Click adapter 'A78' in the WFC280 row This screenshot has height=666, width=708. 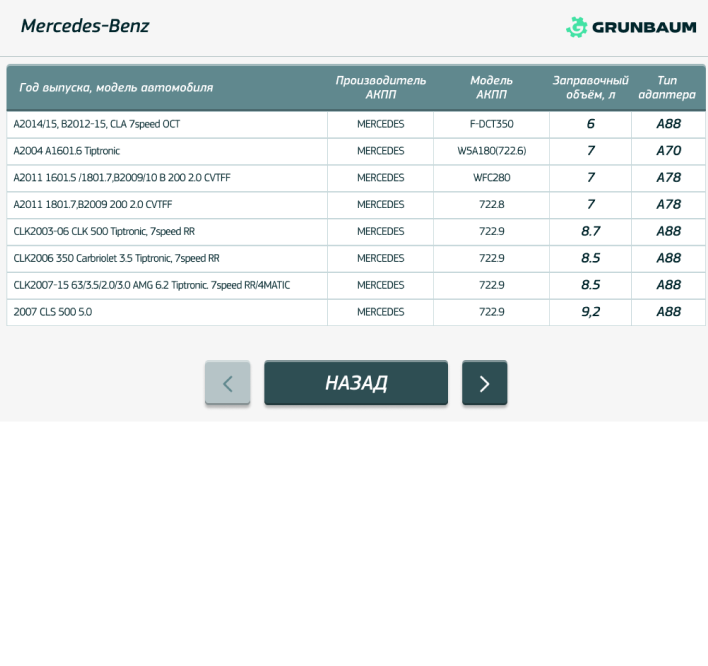coord(668,177)
